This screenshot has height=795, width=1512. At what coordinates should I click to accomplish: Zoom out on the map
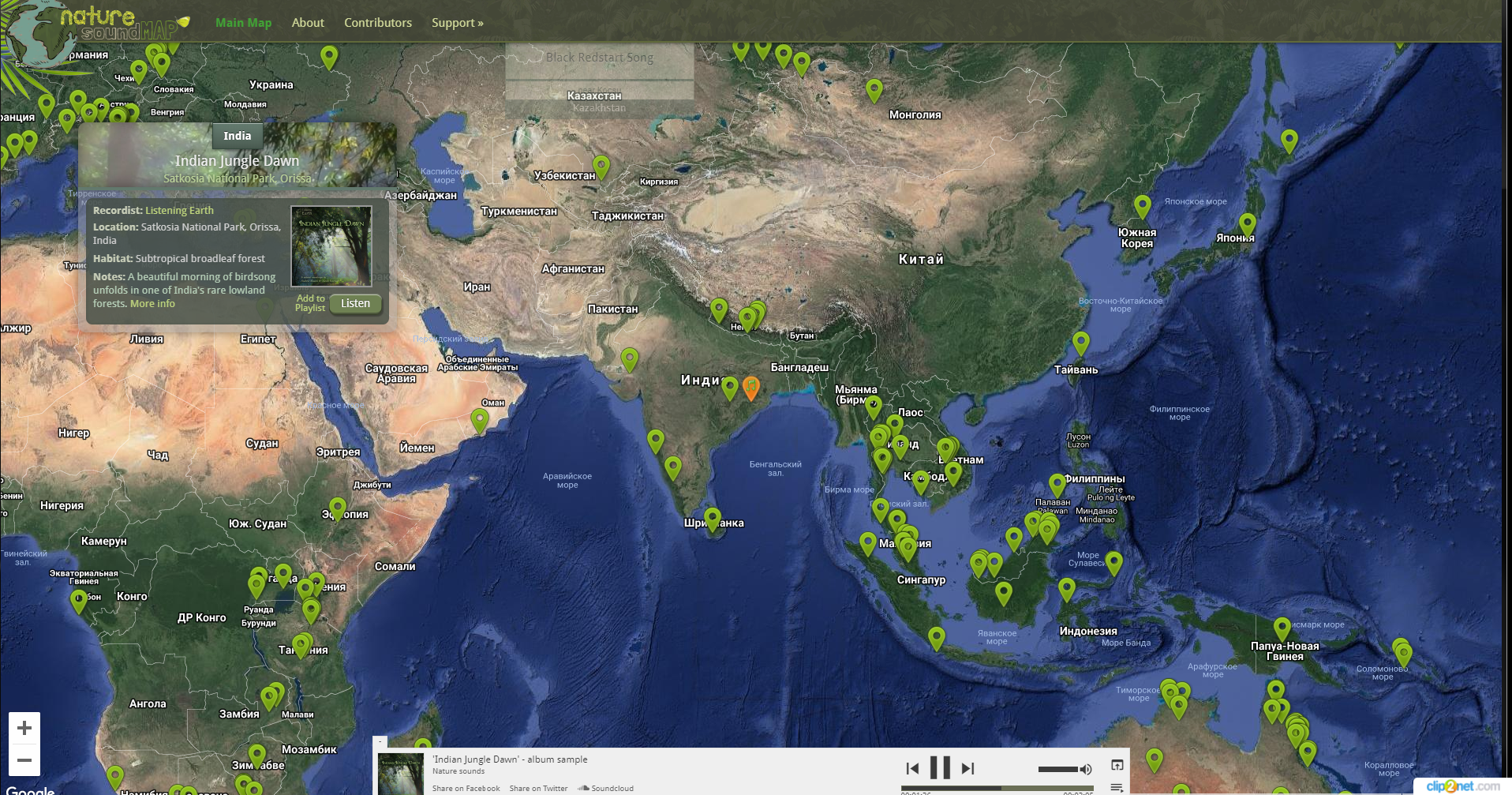tap(24, 760)
